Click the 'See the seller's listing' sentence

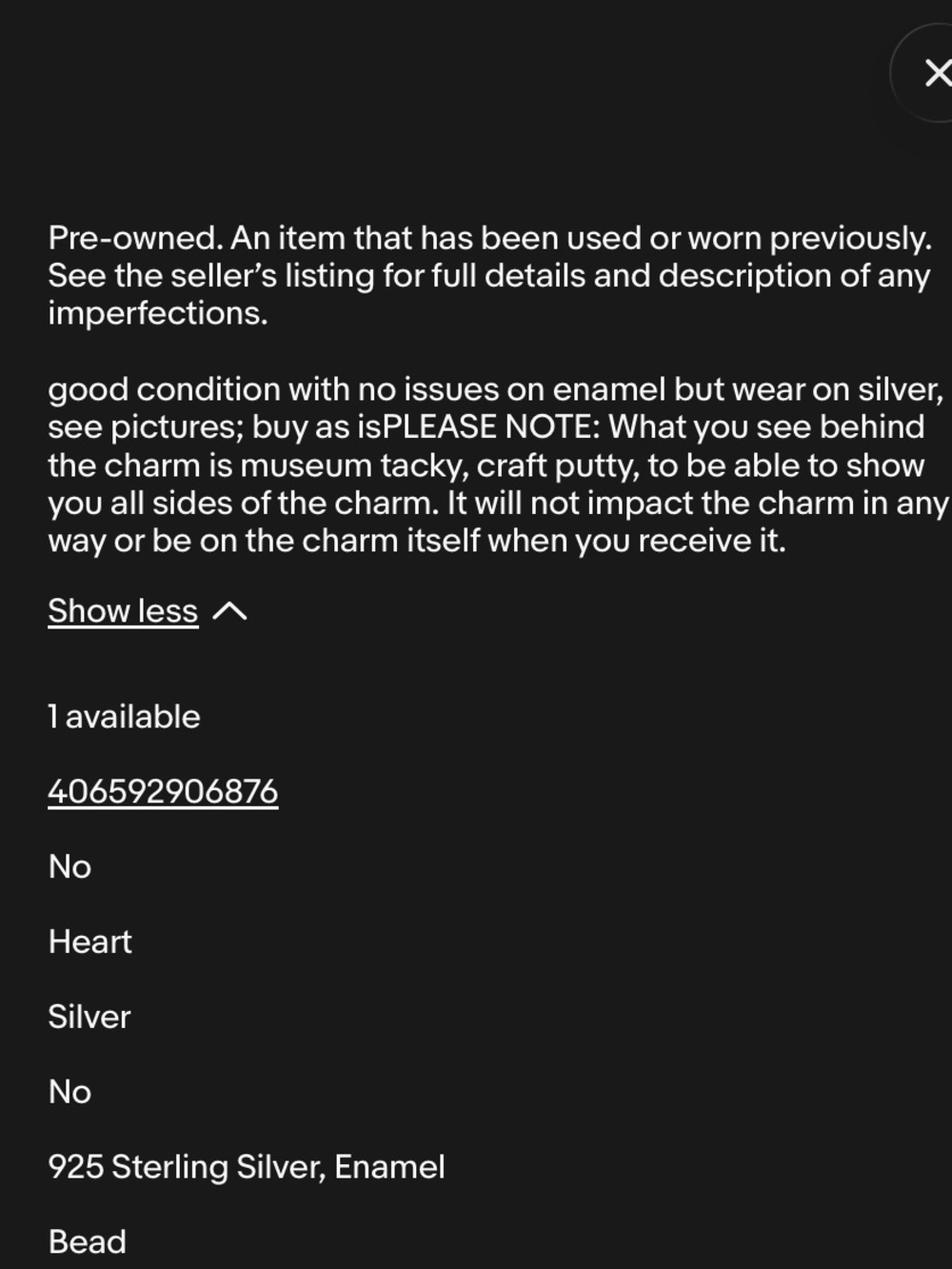pos(489,276)
